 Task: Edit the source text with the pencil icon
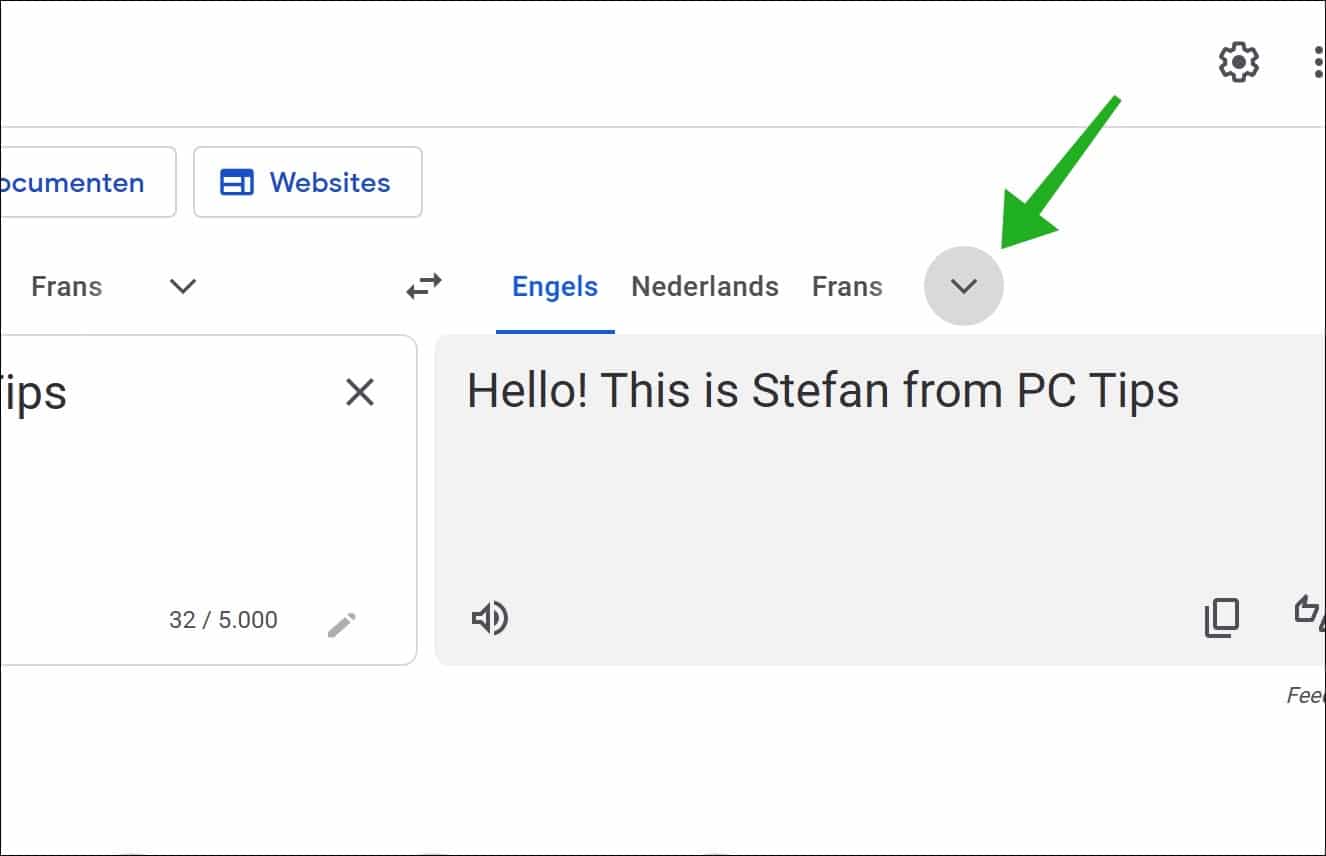tap(341, 622)
